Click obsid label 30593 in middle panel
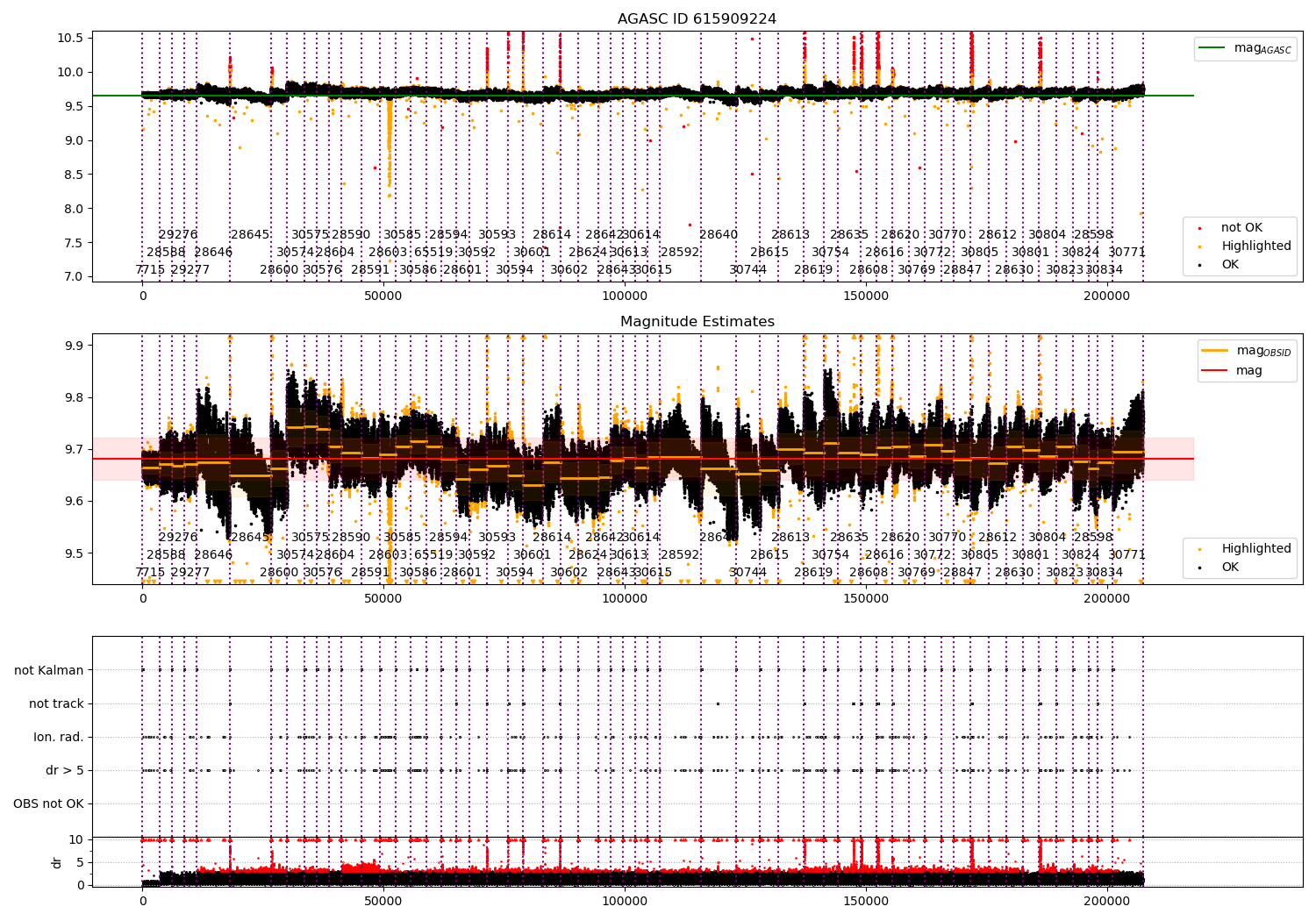 (x=497, y=538)
